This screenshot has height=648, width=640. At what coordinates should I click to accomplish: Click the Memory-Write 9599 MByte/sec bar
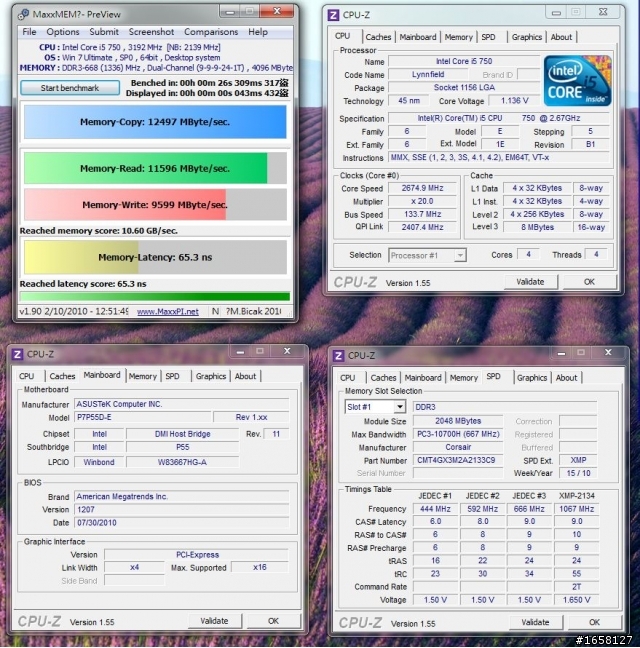pos(155,205)
